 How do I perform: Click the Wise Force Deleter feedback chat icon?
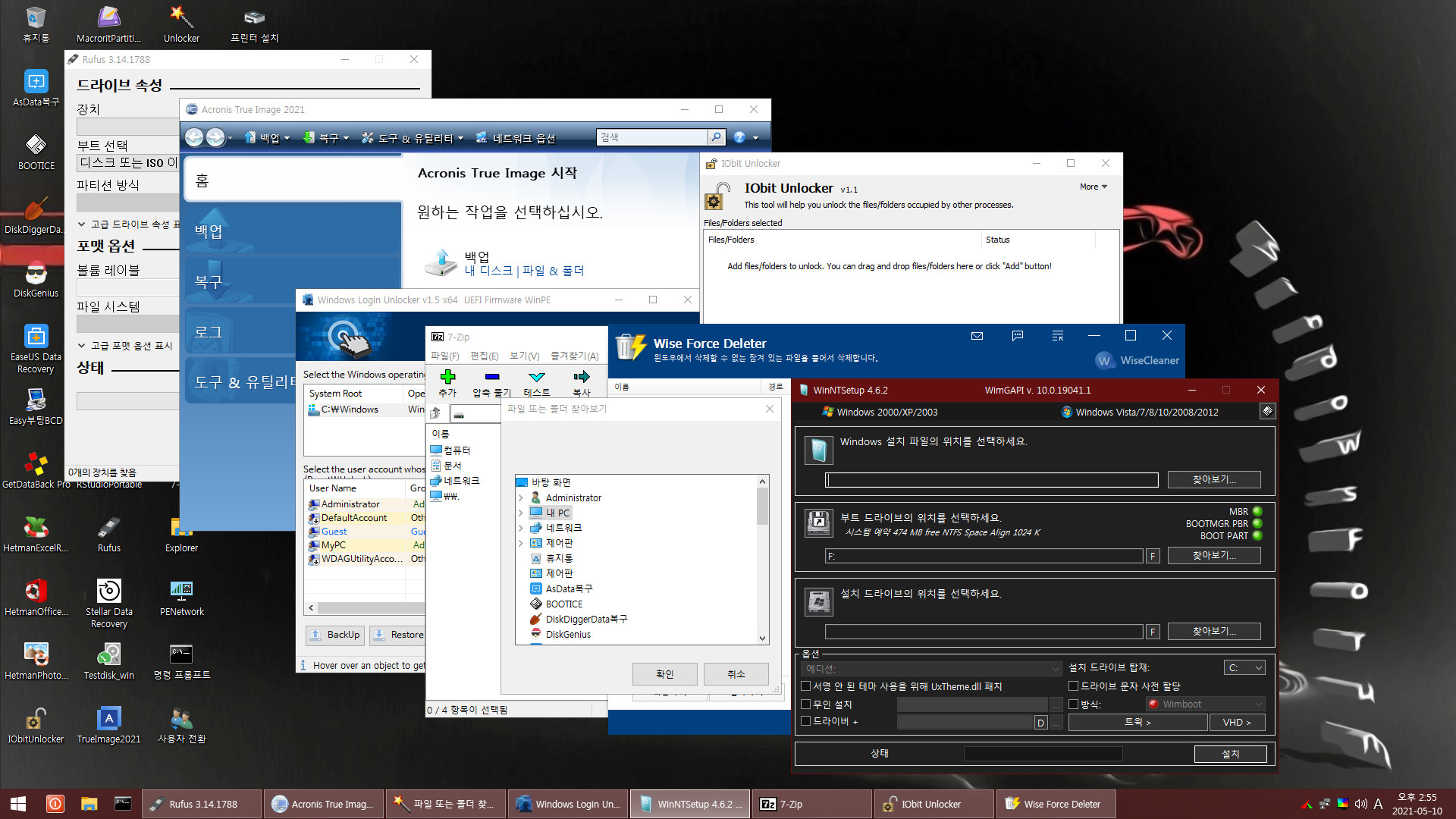tap(1018, 335)
